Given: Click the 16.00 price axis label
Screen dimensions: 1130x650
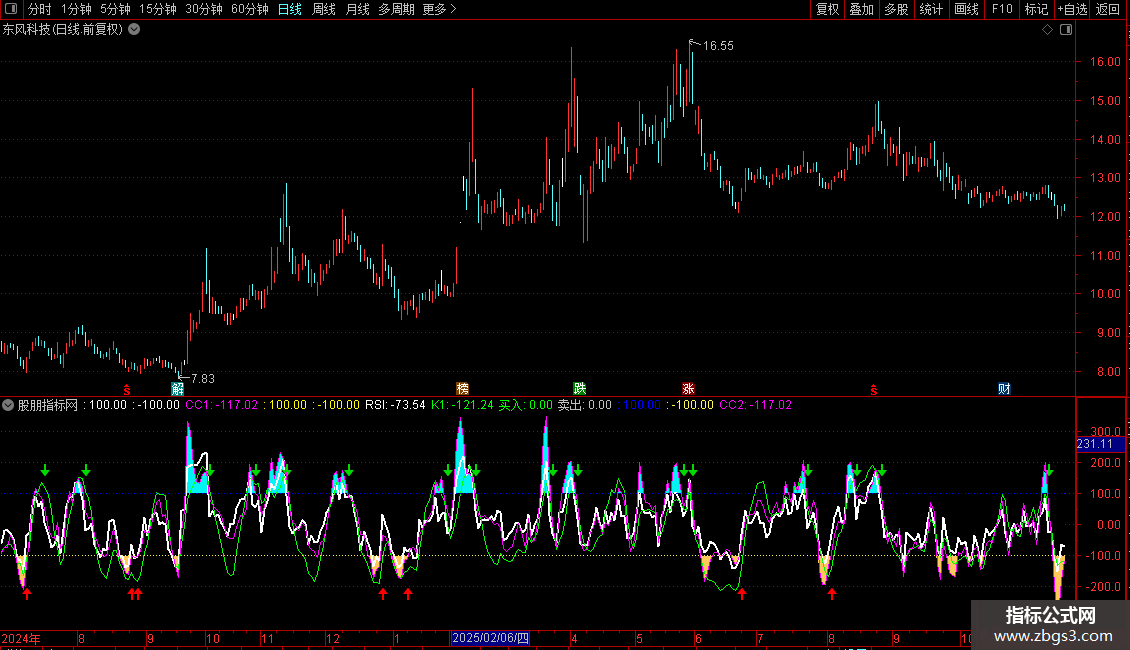Looking at the screenshot, I should pyautogui.click(x=1105, y=62).
